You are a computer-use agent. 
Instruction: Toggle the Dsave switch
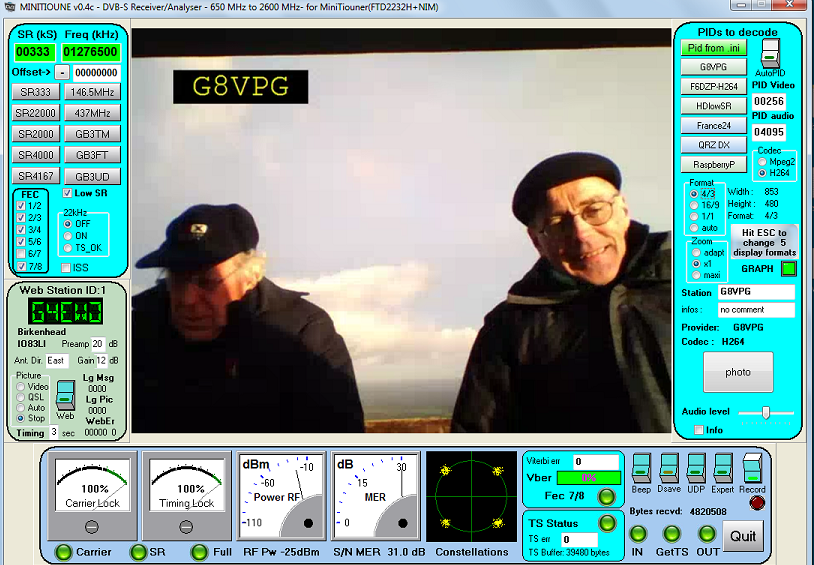tap(667, 469)
